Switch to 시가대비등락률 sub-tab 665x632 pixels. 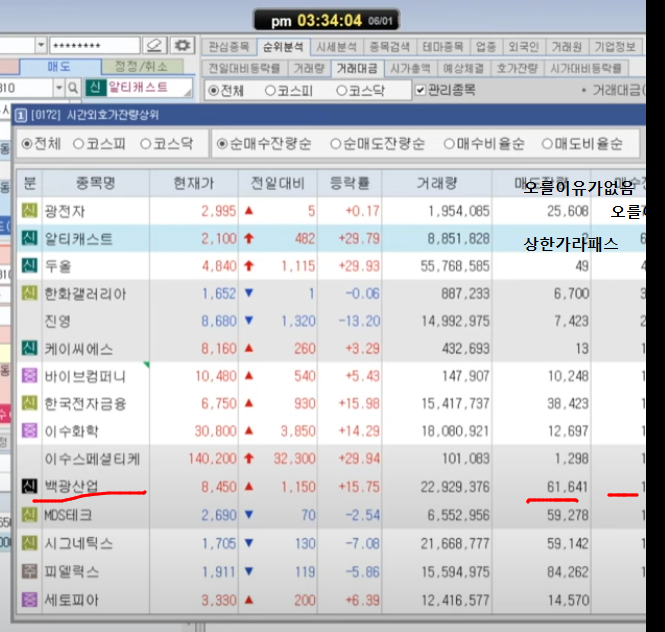coord(586,68)
